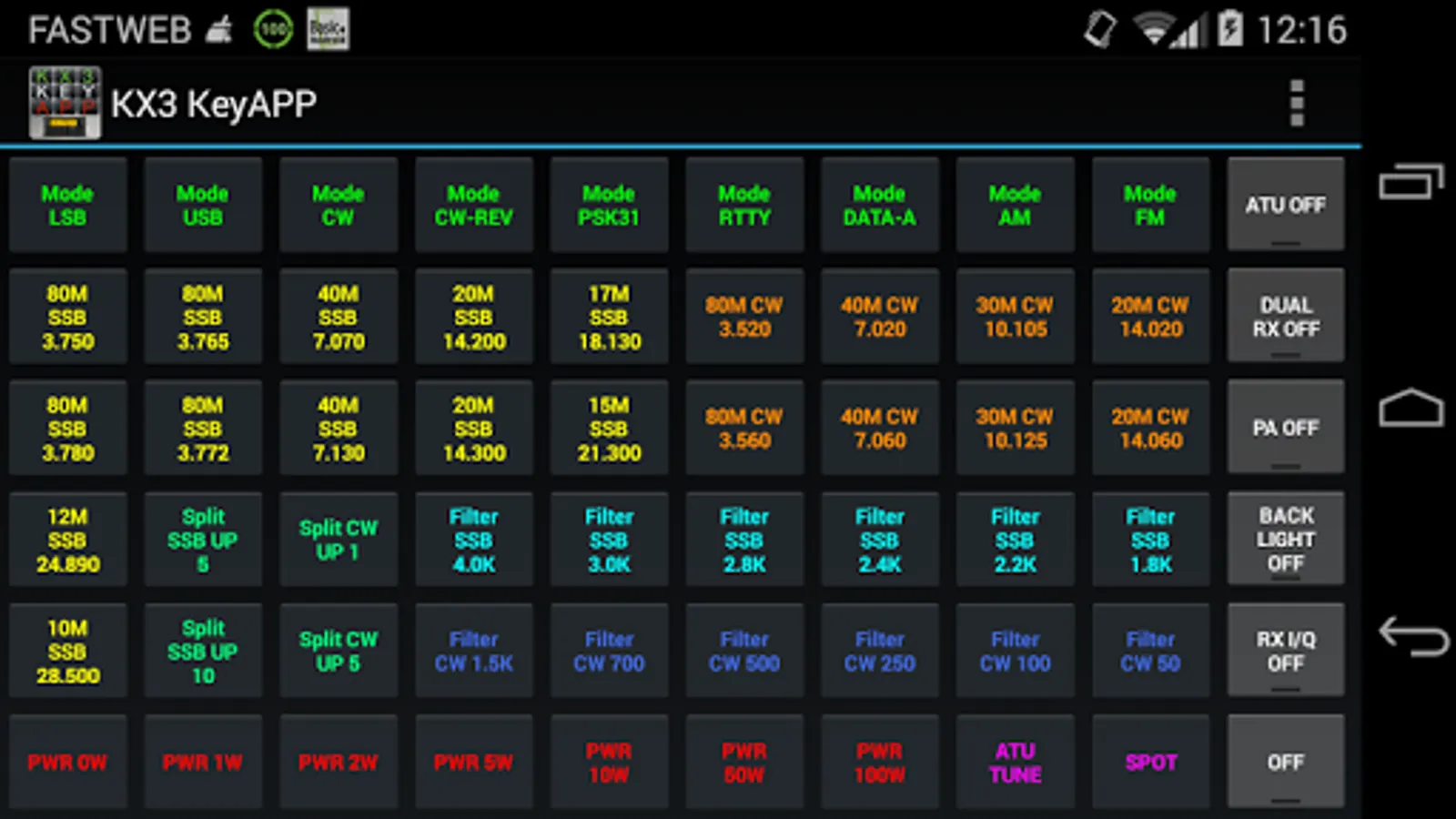The image size is (1456, 819).
Task: Tune to 80M CW 3.560
Action: [x=744, y=428]
